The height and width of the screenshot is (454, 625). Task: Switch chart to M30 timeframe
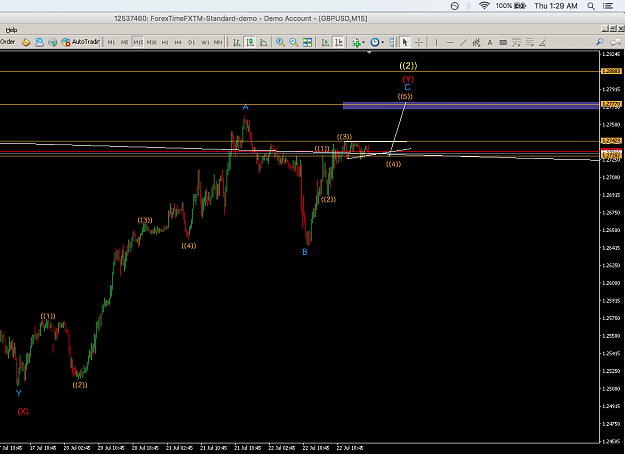point(151,42)
